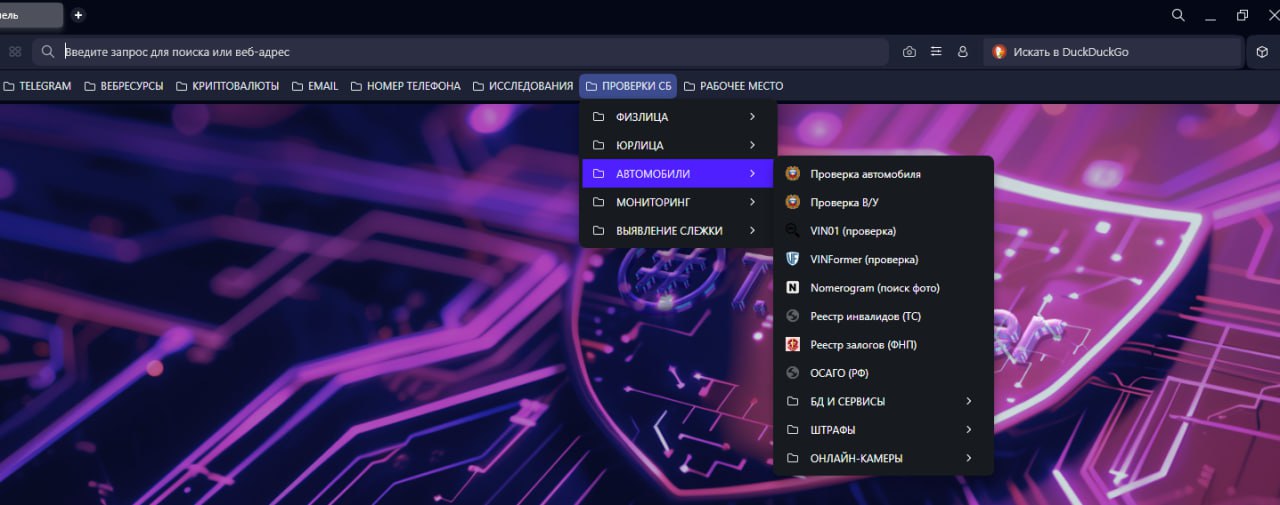Click the address bar input field
1280x505 pixels.
coord(470,52)
